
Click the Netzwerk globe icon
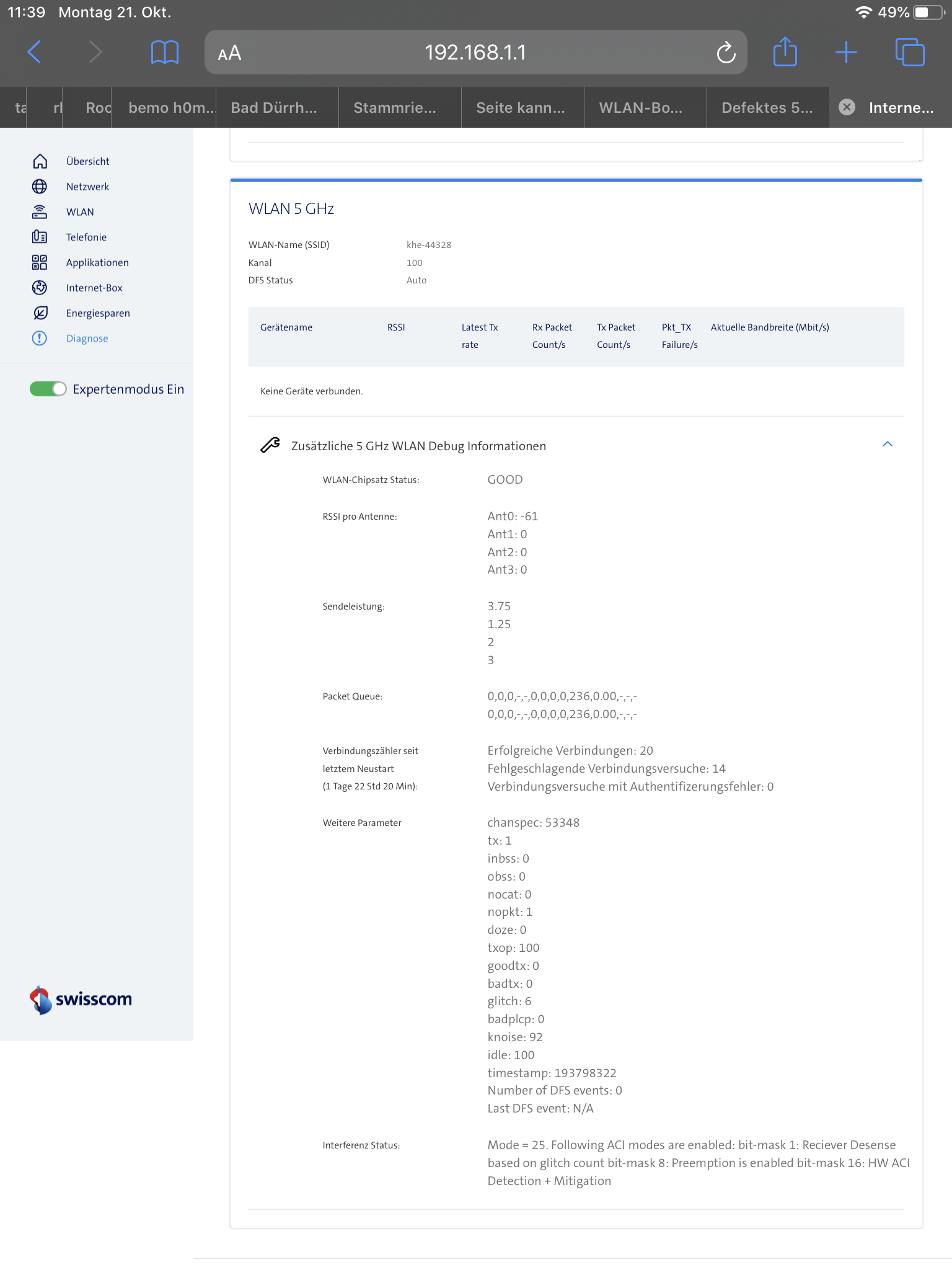point(40,187)
